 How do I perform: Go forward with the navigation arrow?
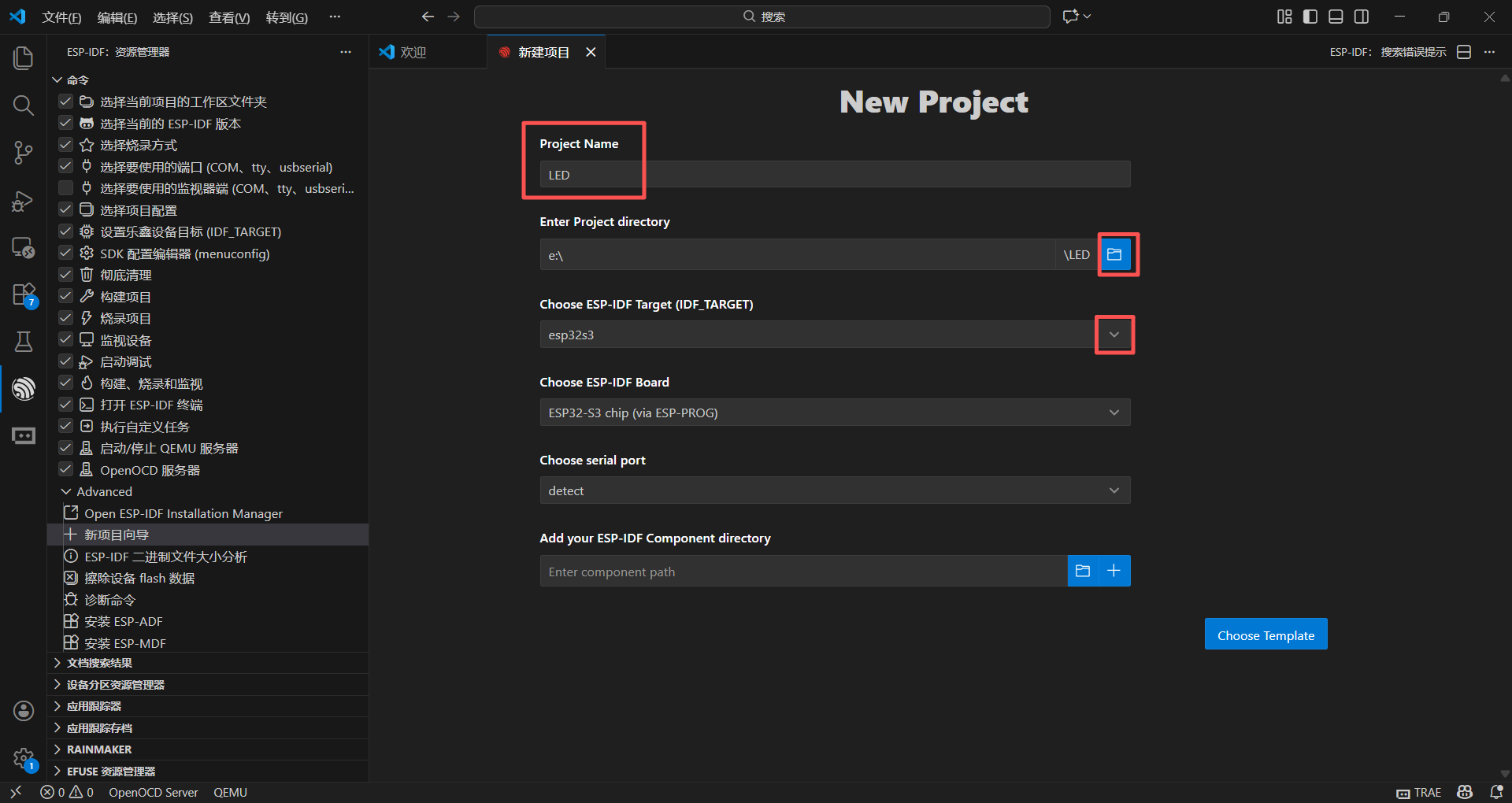pos(454,17)
